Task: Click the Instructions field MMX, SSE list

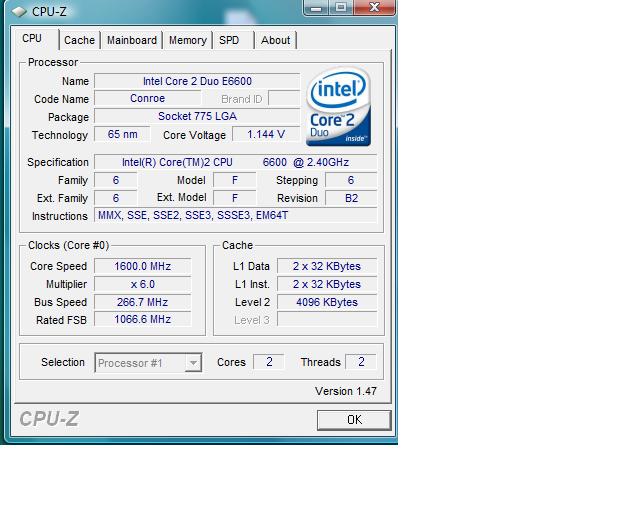Action: [x=236, y=215]
